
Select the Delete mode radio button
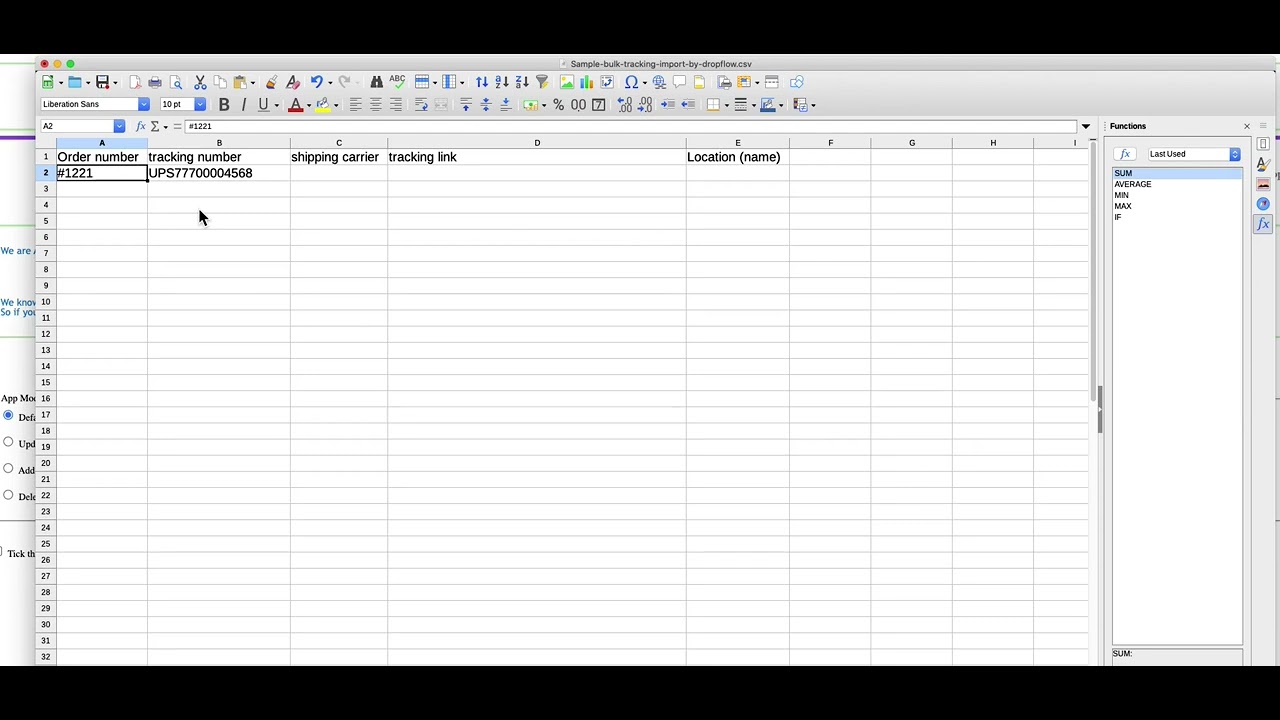(x=8, y=496)
